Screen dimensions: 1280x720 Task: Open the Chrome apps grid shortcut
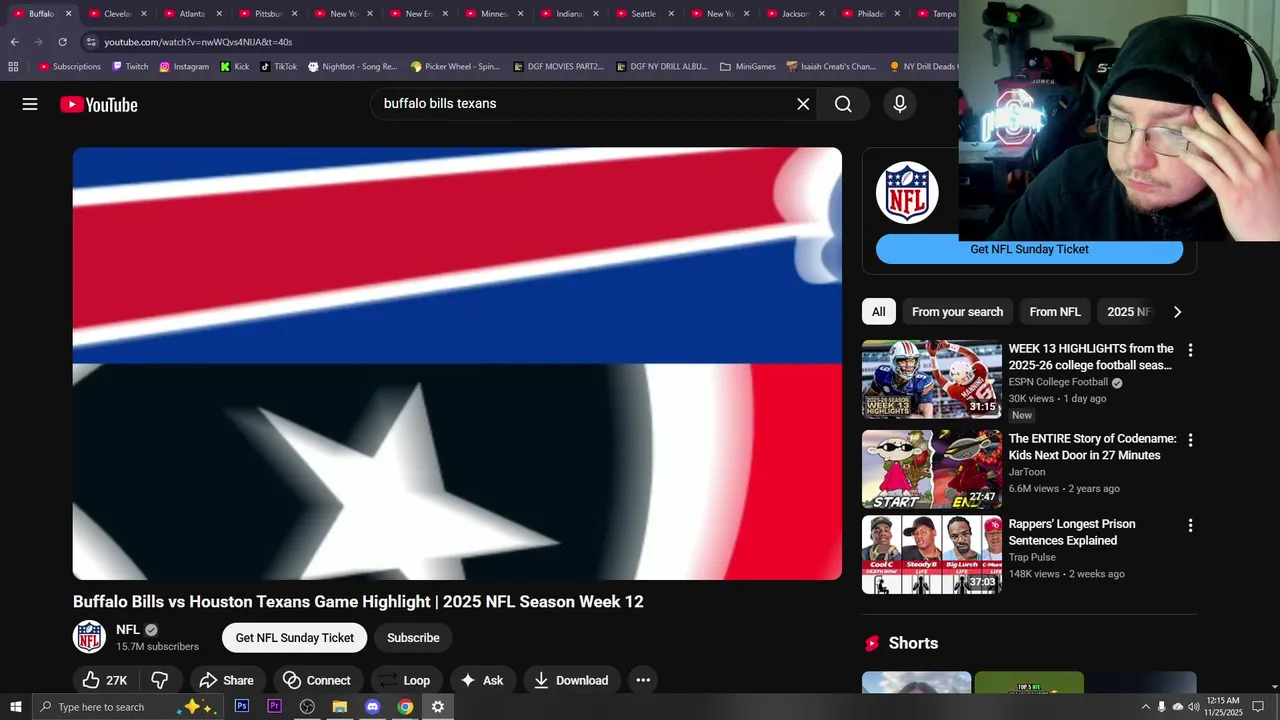13,67
